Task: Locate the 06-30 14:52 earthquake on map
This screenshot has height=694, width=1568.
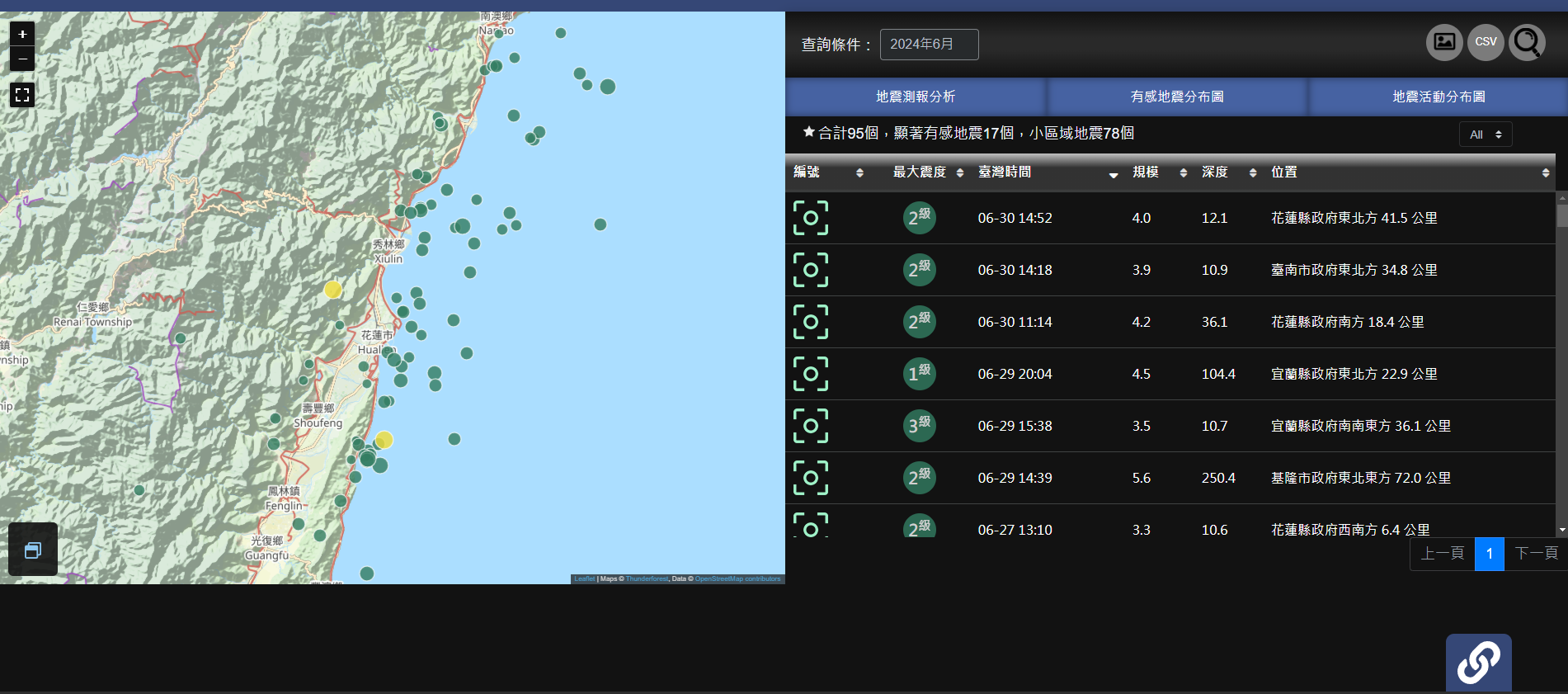Action: 811,218
